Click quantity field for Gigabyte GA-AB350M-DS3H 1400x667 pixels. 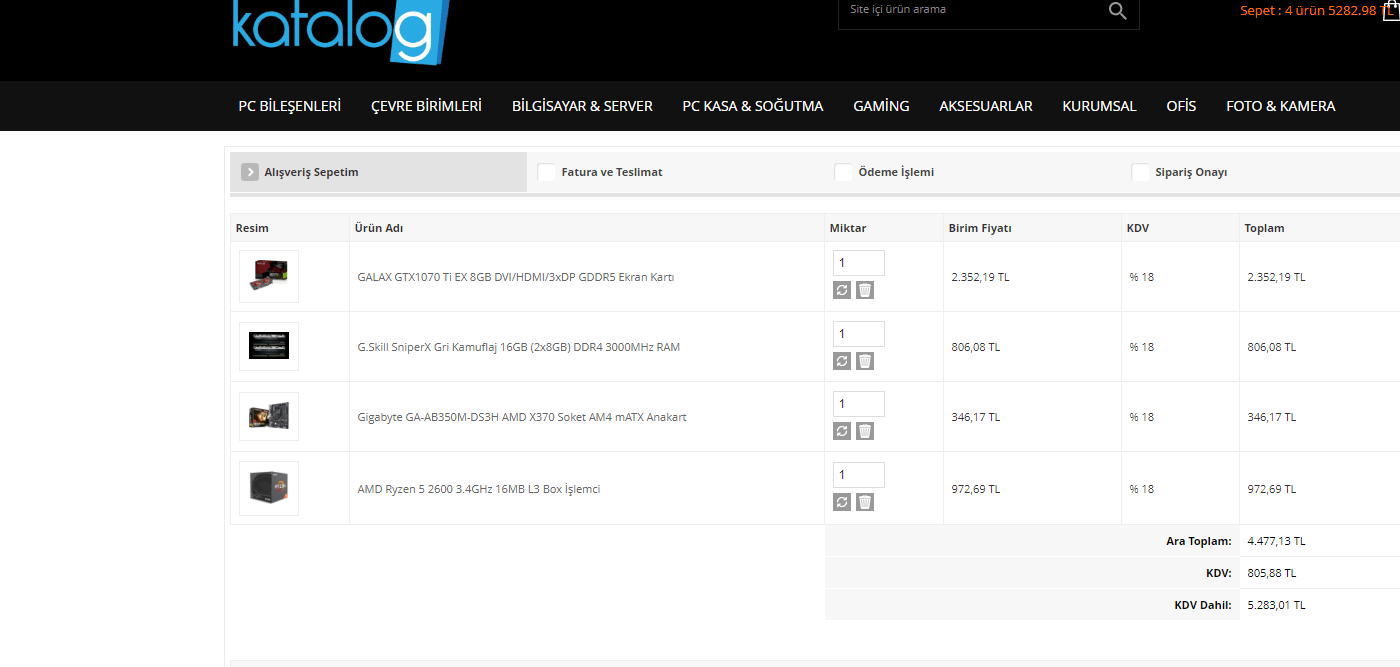click(859, 404)
